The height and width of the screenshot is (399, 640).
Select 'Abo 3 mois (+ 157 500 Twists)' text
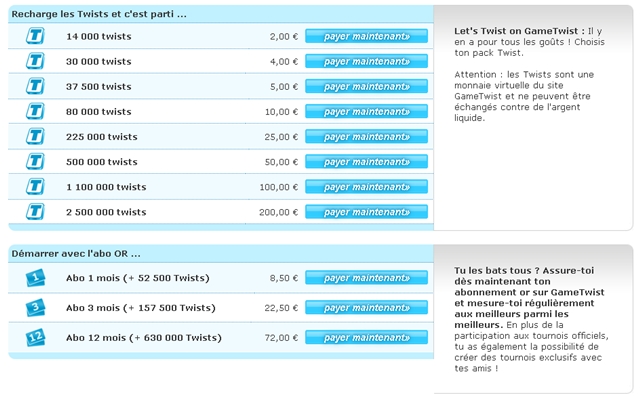(x=141, y=308)
